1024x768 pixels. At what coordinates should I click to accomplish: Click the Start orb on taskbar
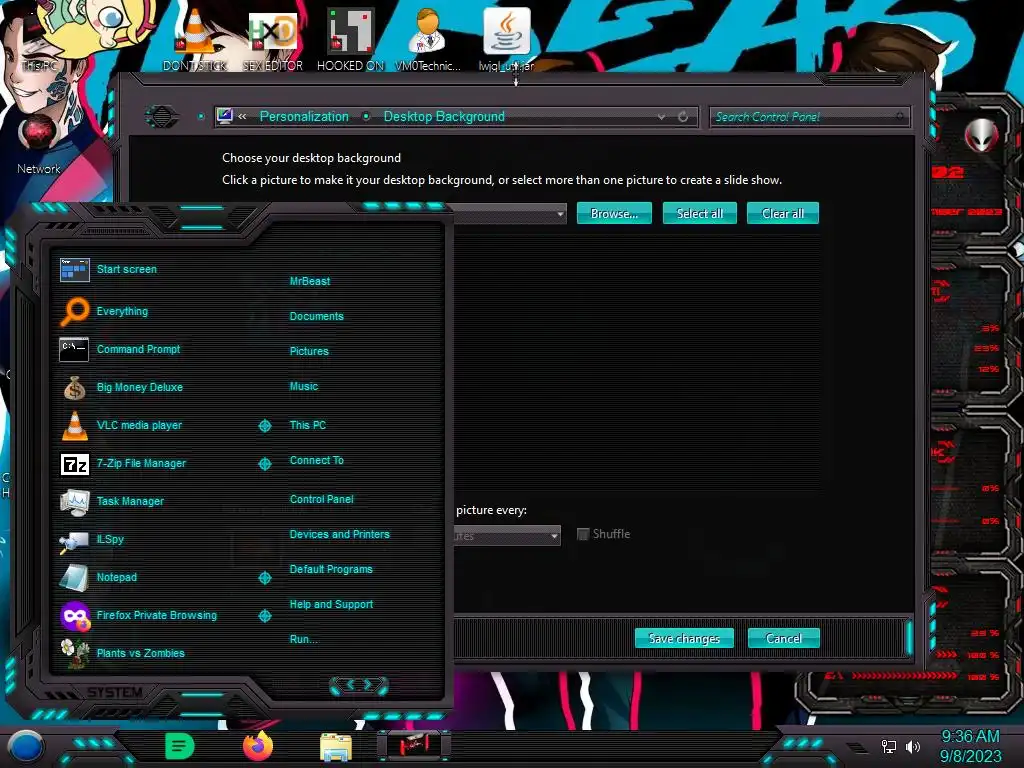point(26,746)
